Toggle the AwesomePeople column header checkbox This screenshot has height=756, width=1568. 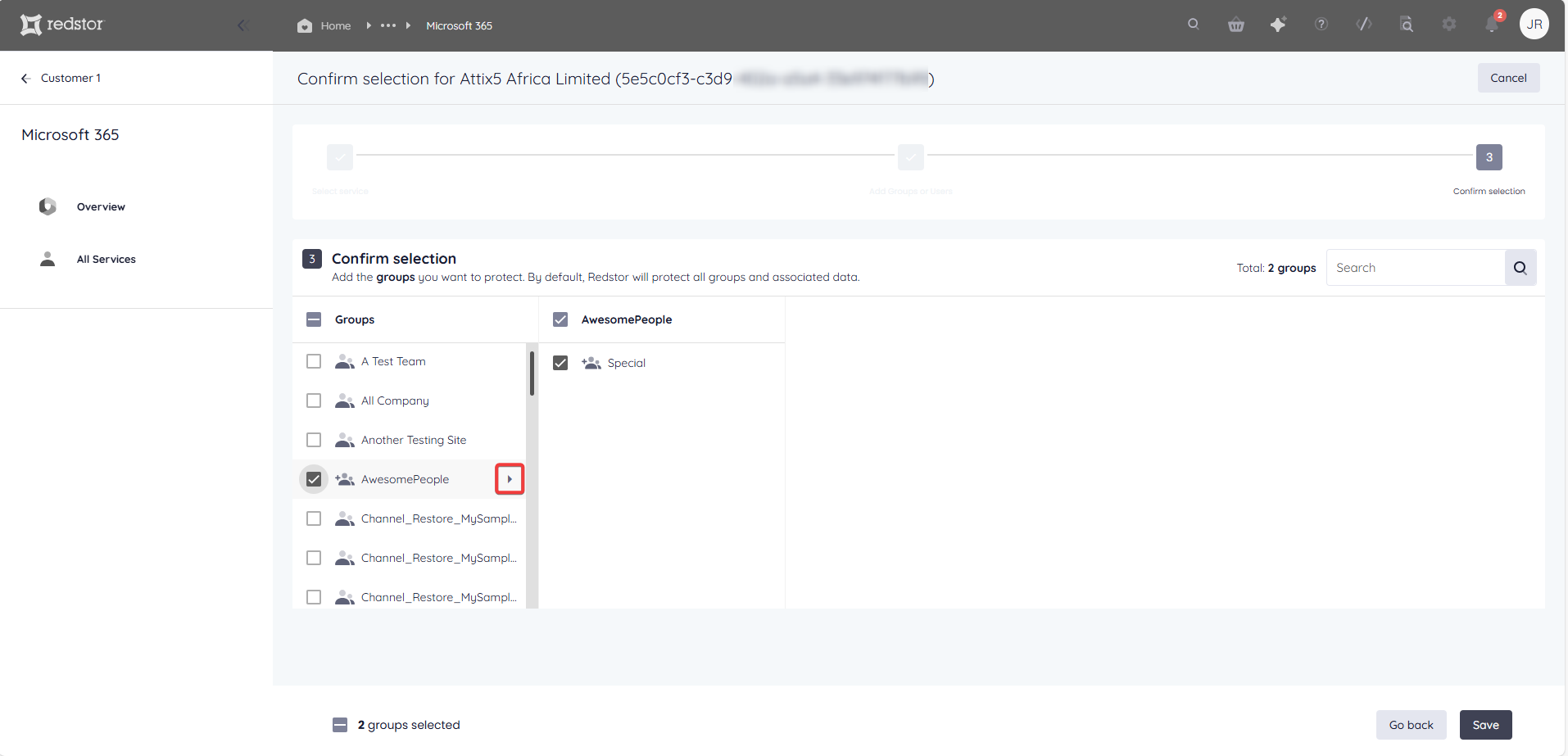coord(560,319)
